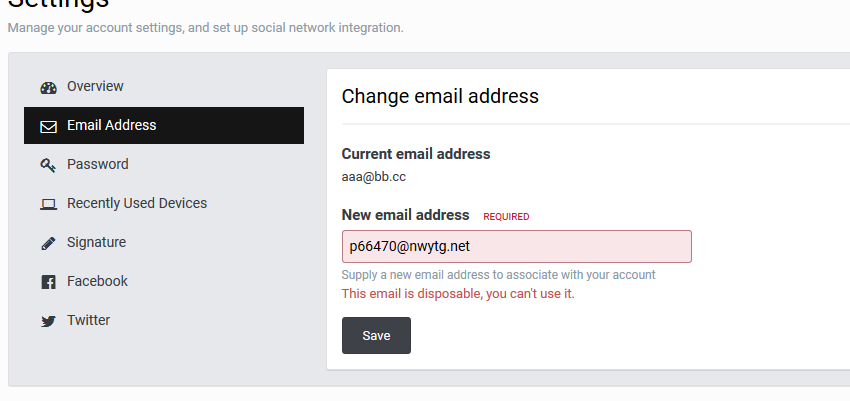Click into the new email address field
The width and height of the screenshot is (850, 401).
(x=517, y=247)
